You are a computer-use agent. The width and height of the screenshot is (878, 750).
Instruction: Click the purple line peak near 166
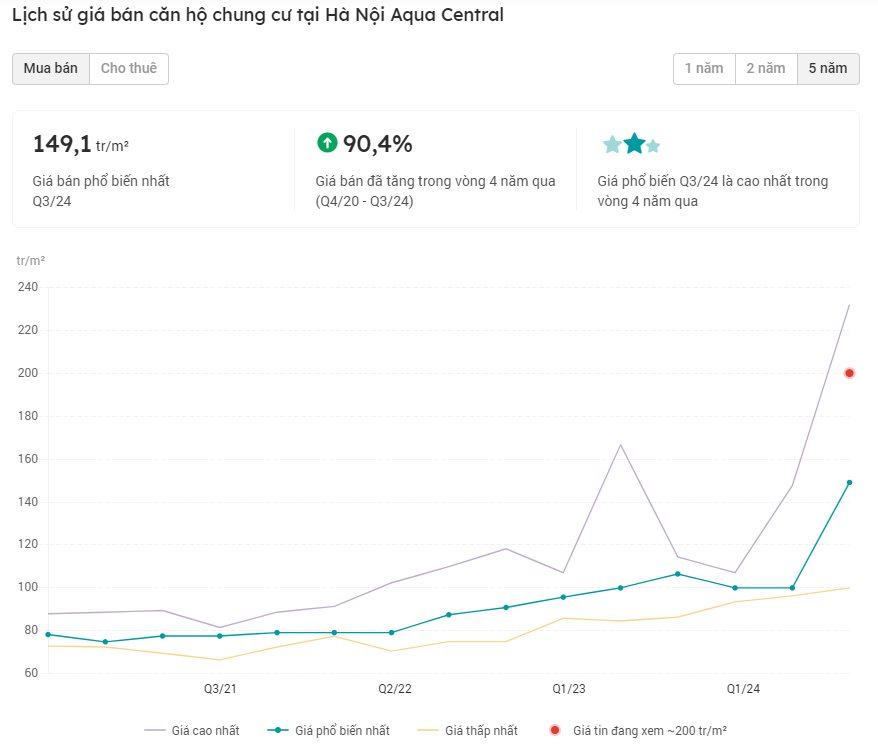620,445
